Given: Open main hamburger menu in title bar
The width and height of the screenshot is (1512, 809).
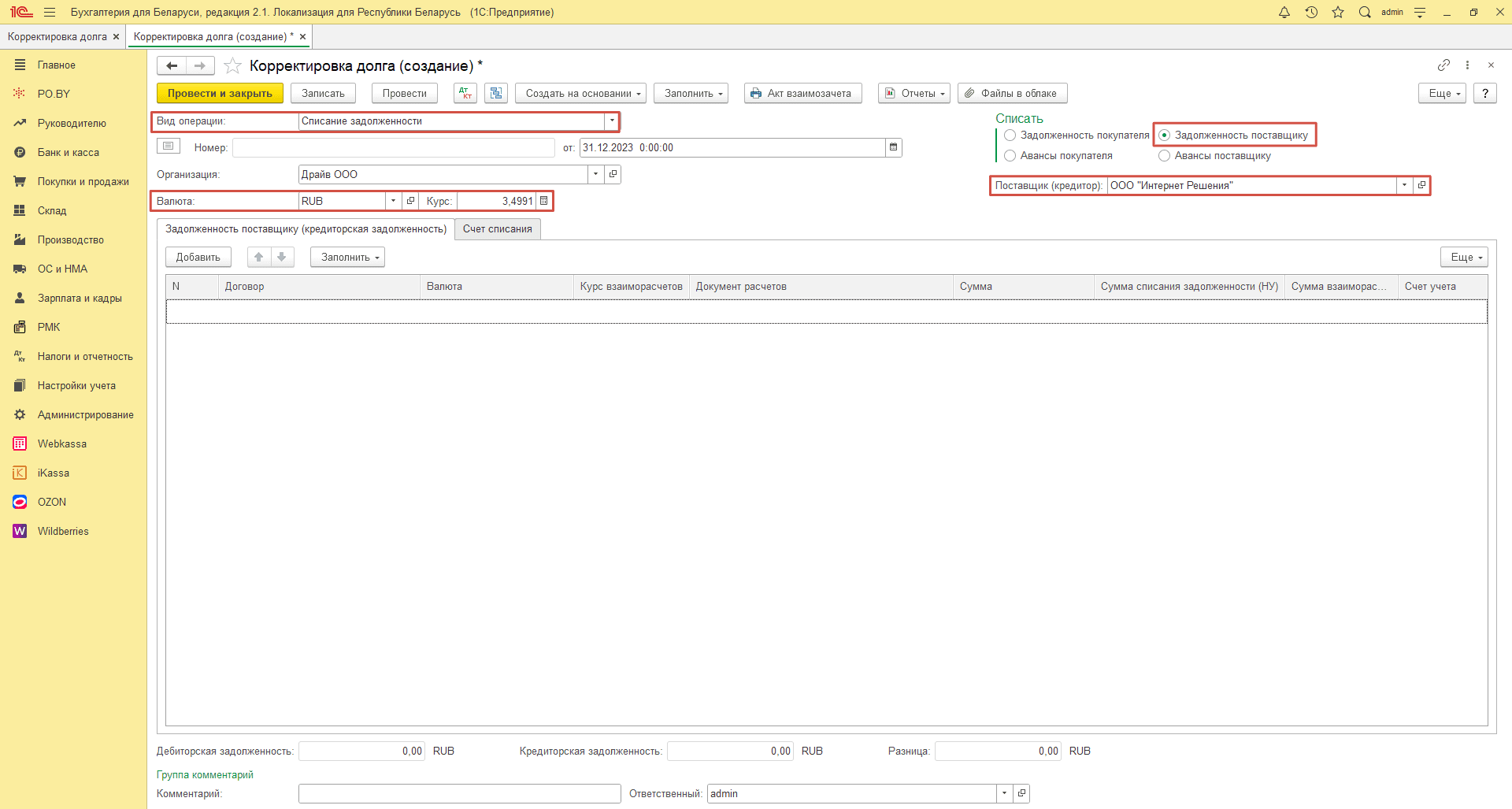Looking at the screenshot, I should tap(50, 12).
